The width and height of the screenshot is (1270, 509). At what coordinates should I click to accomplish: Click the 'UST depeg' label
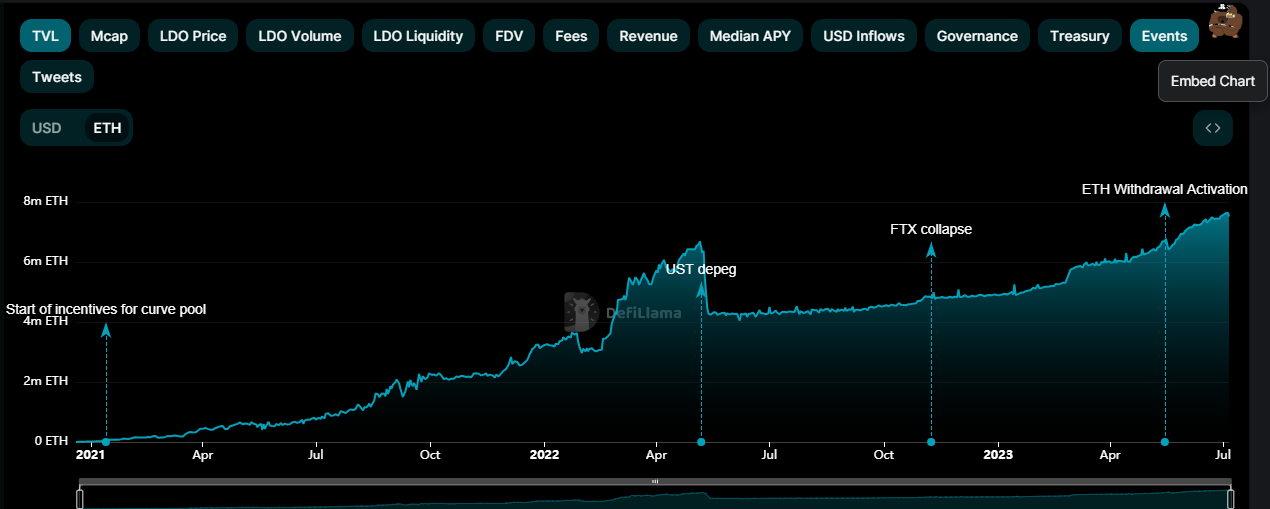(x=701, y=269)
